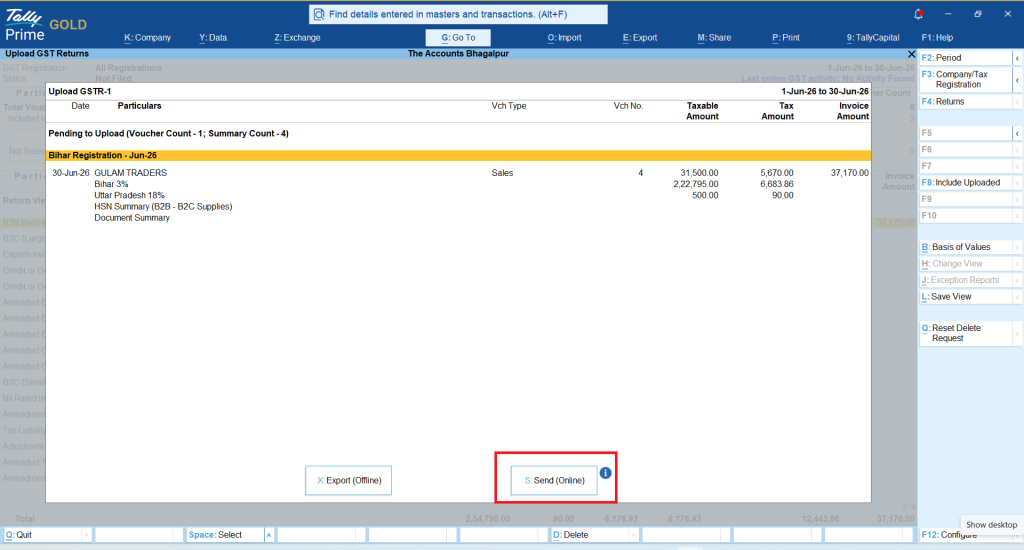
Task: Open the 9: TallyCapital menu
Action: coord(872,38)
